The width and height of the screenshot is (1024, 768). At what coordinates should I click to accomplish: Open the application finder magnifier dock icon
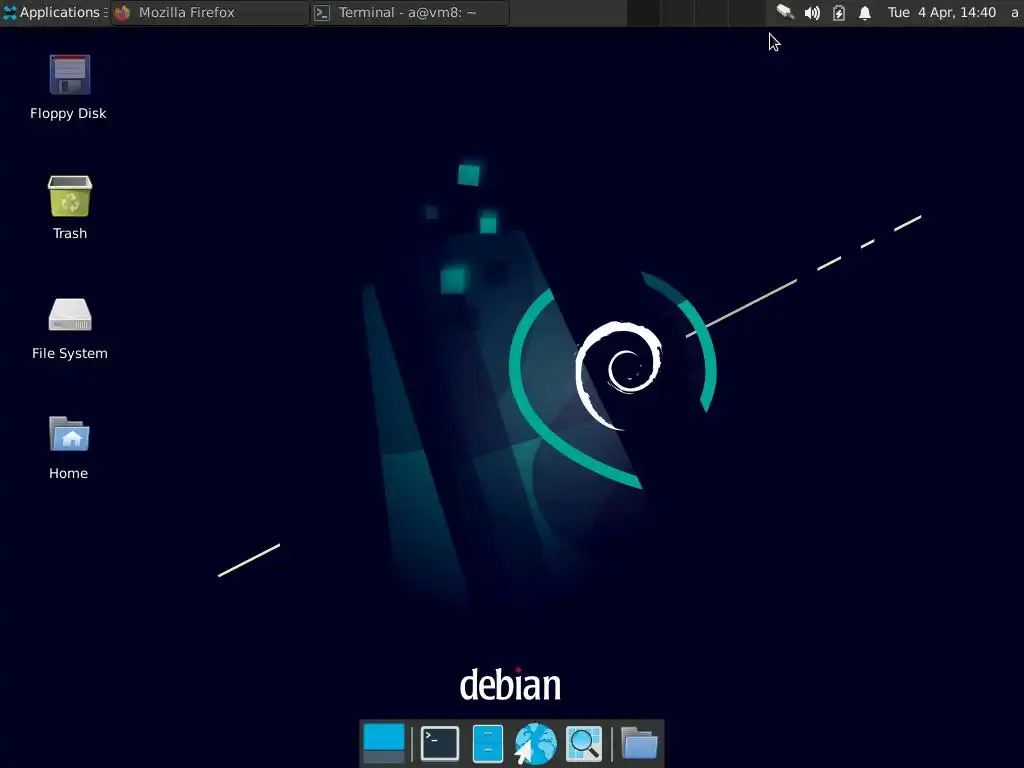coord(583,743)
